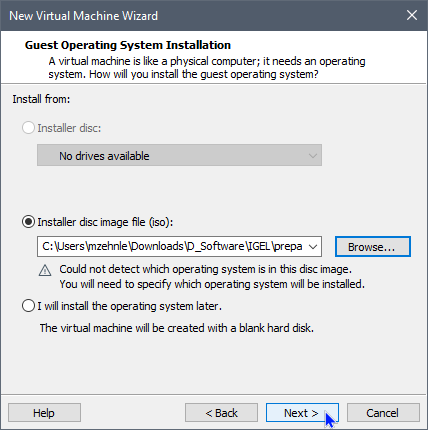Open Help for this wizard page
Viewport: 428px width, 430px height.
tap(44, 413)
